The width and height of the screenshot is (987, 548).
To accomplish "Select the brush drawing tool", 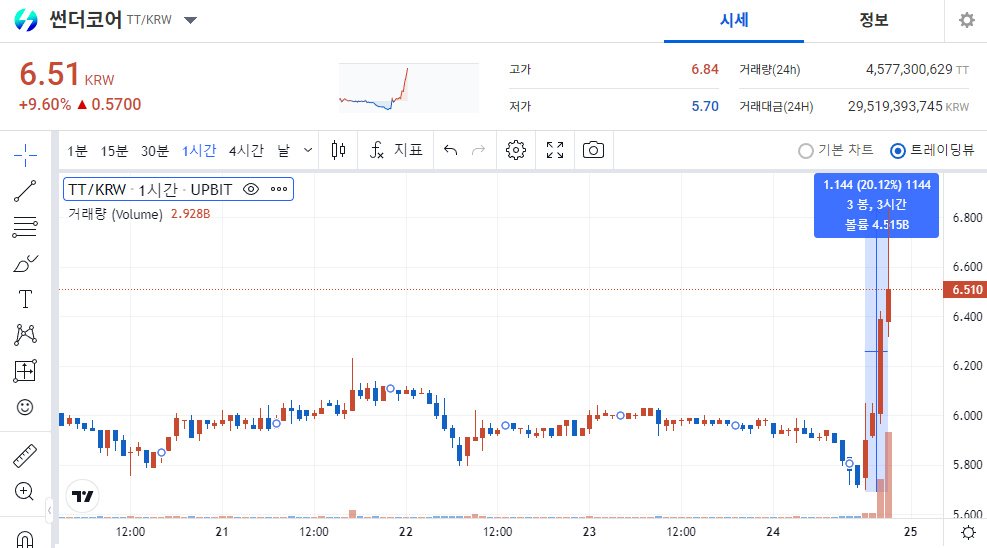I will pos(25,263).
